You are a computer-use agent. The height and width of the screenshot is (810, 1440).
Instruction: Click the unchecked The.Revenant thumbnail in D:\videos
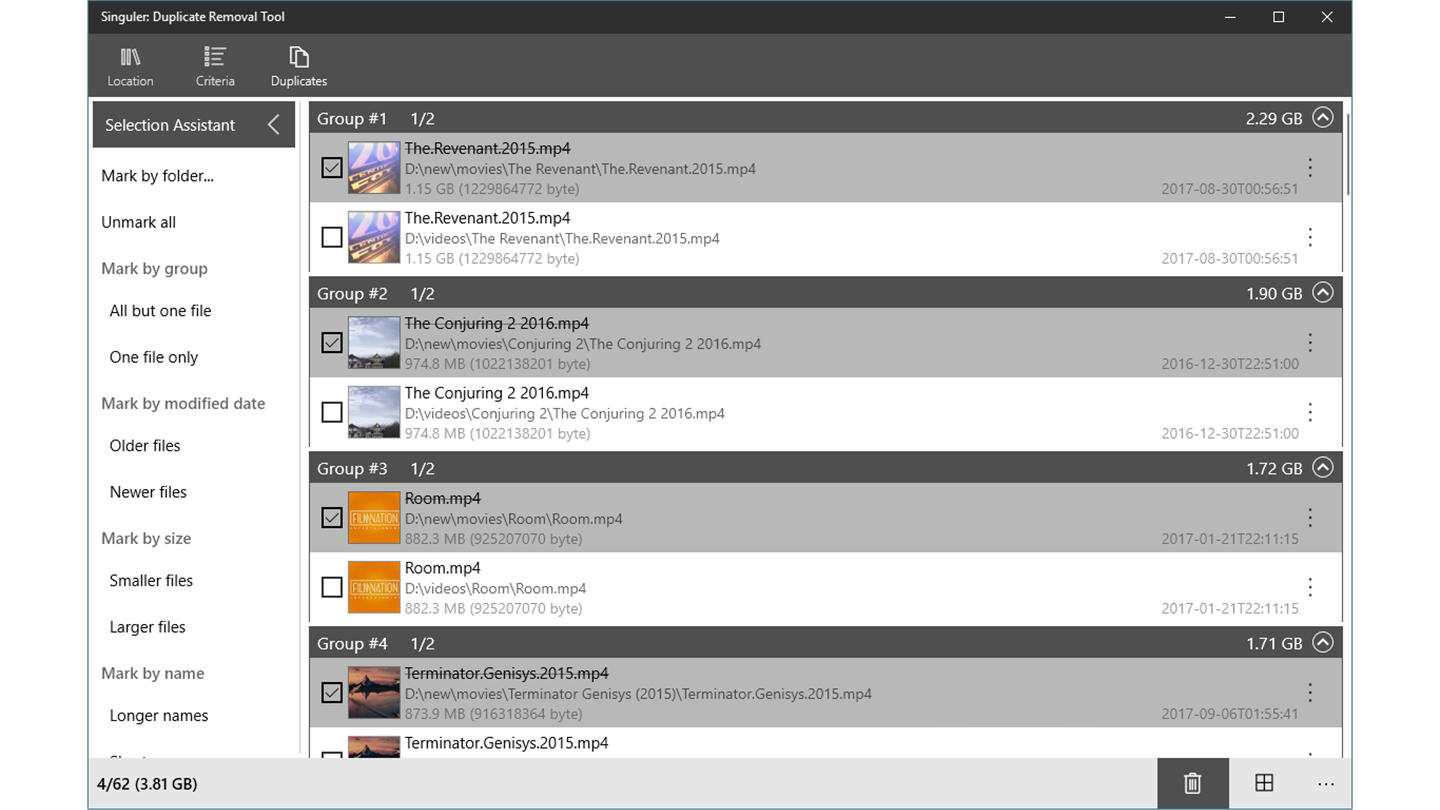tap(374, 238)
